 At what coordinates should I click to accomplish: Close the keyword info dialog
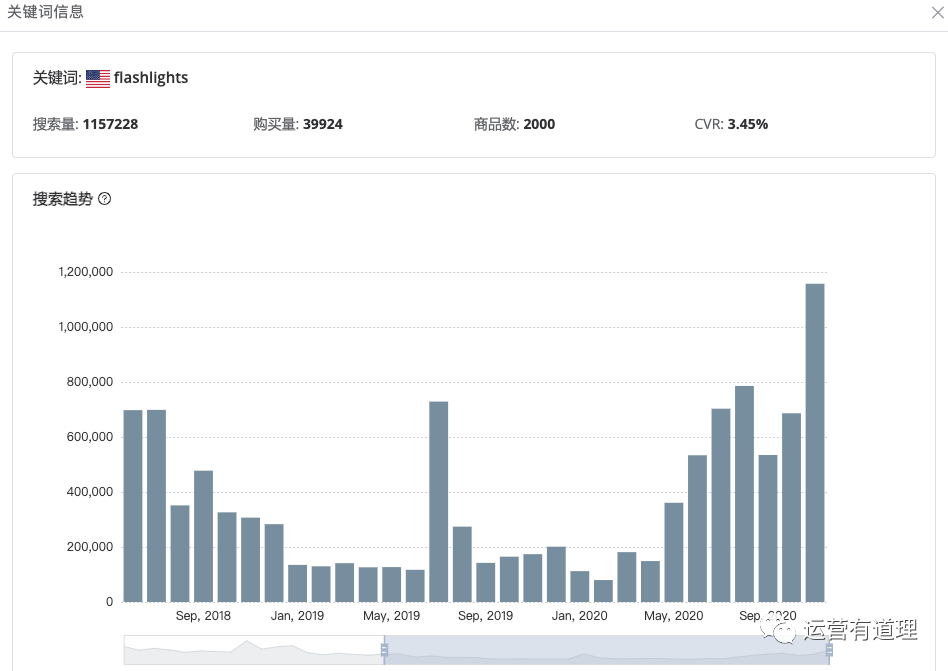(937, 13)
